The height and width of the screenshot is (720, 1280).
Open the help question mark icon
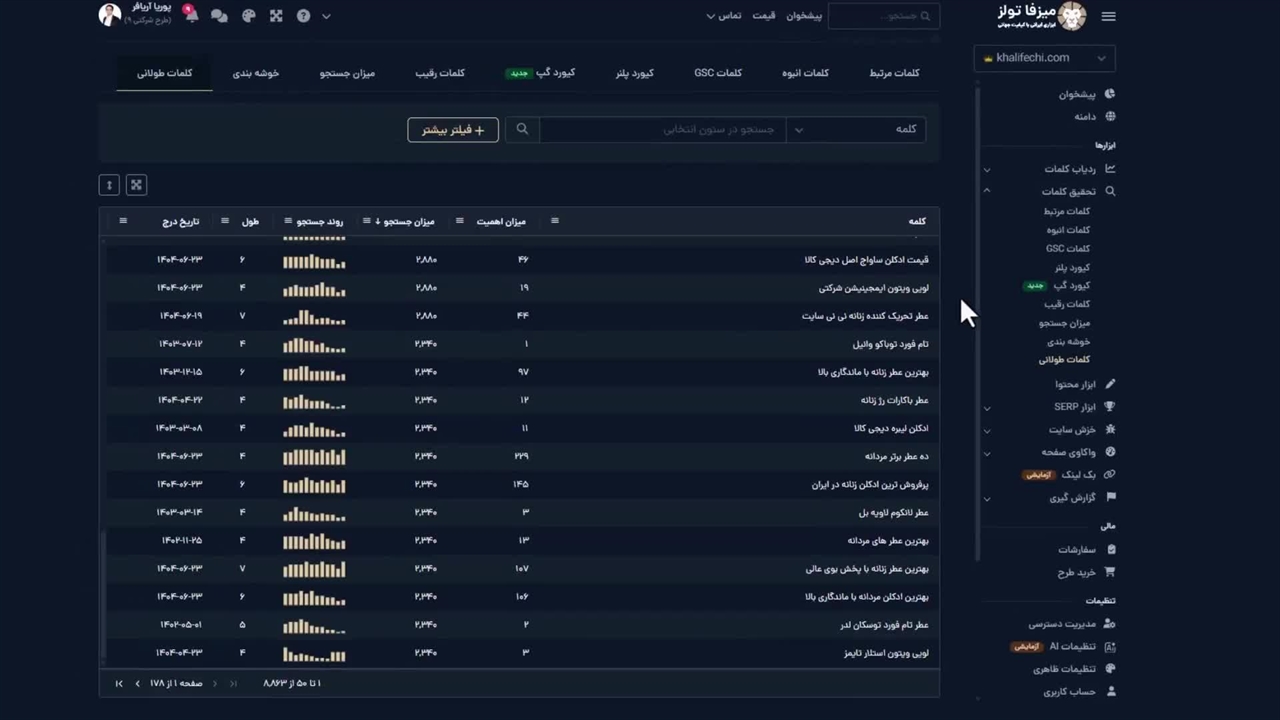tap(303, 16)
